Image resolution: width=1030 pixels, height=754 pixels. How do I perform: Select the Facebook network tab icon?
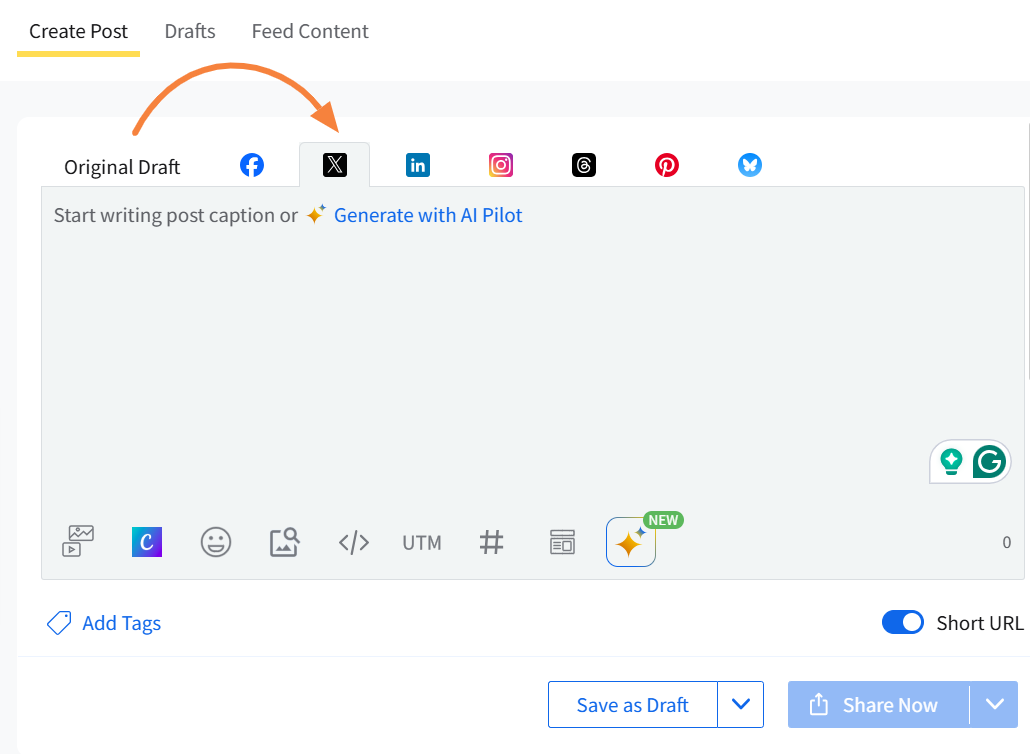tap(252, 165)
